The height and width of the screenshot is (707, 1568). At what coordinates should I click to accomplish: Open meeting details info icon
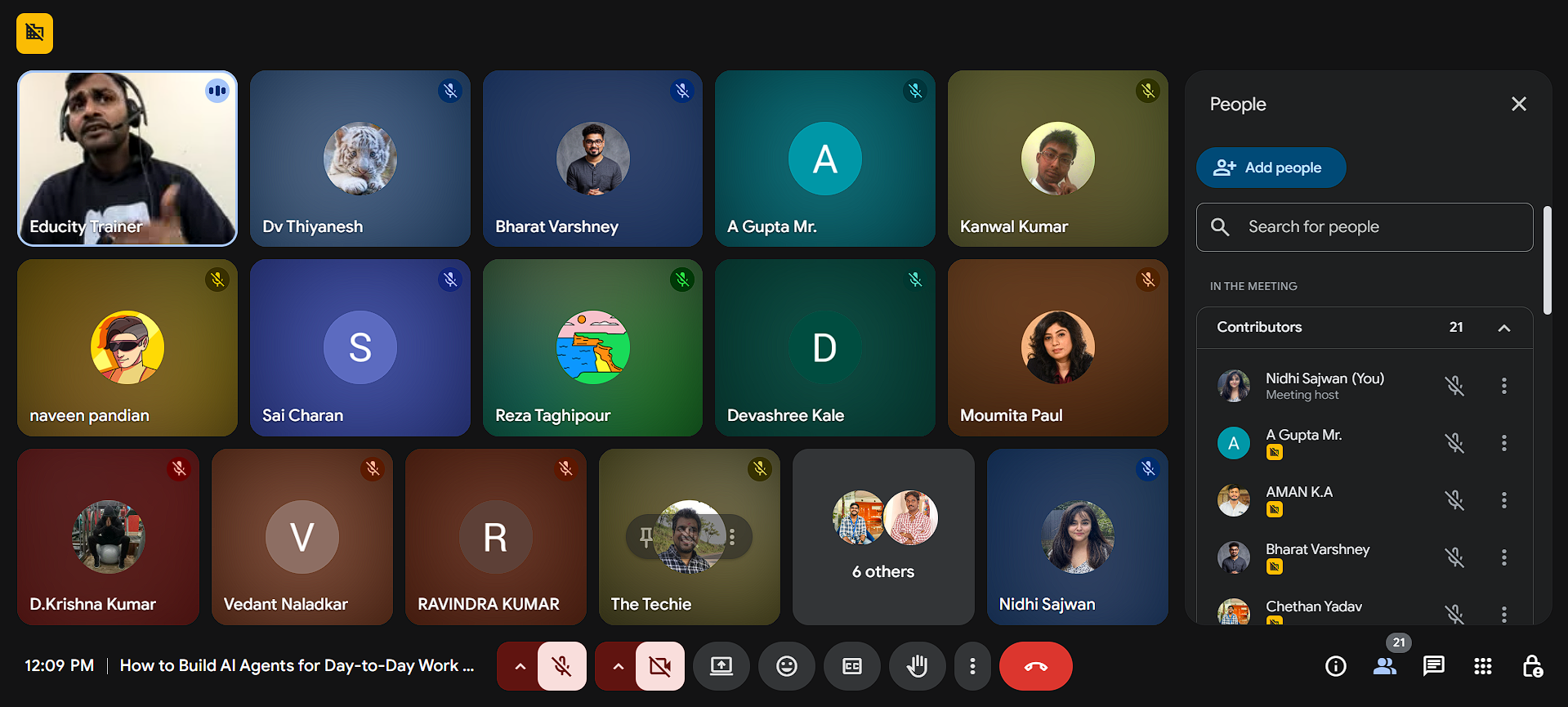(1336, 666)
